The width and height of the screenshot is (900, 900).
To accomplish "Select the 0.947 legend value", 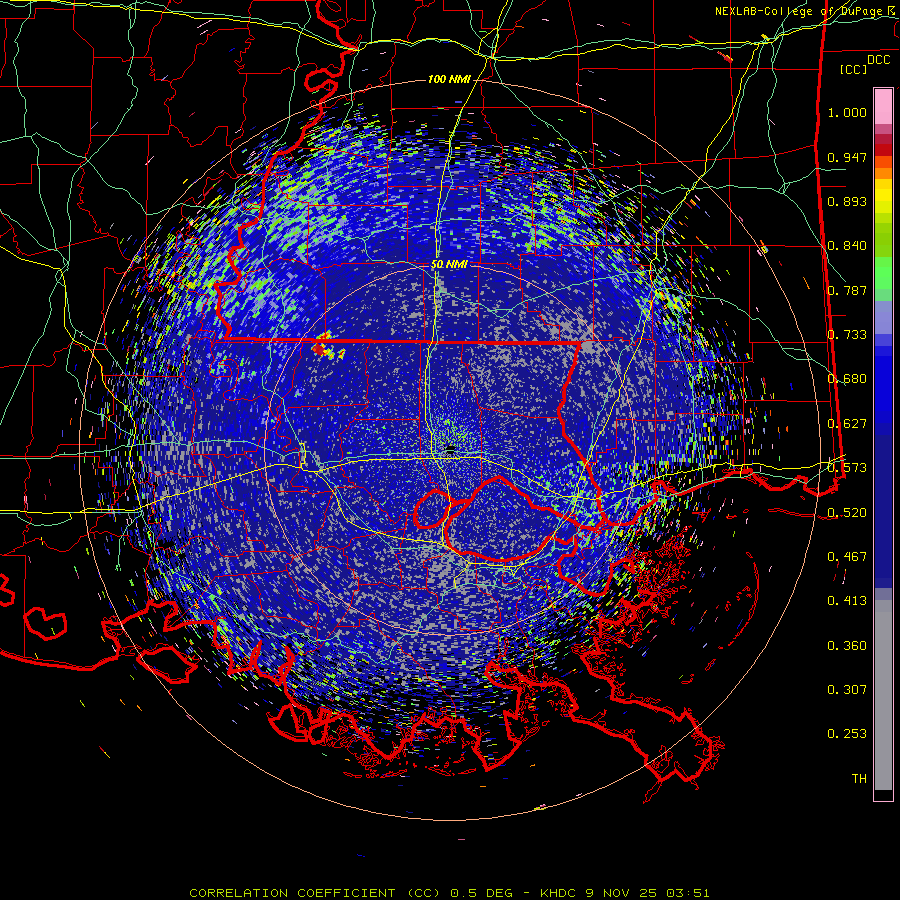I will point(847,157).
